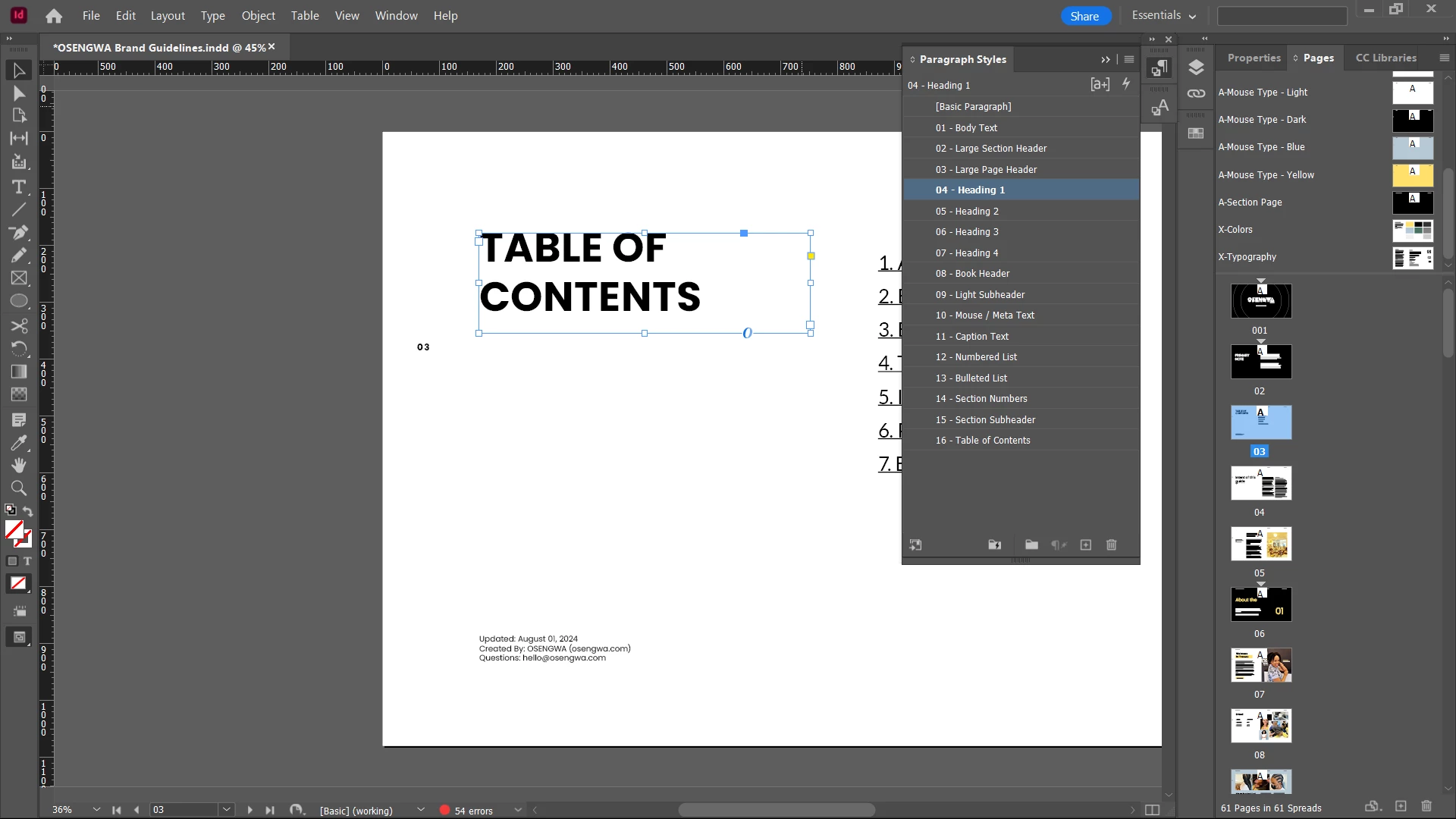Toggle formatting affects text button

click(27, 561)
